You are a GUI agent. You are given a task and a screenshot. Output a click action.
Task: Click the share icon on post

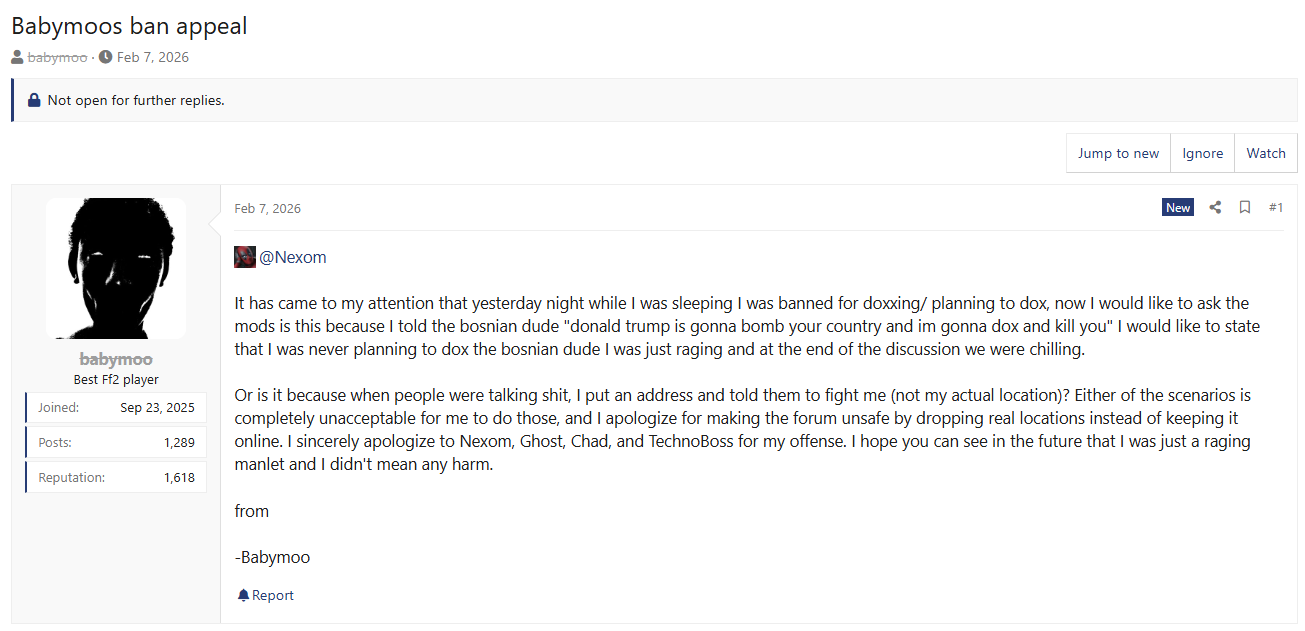tap(1215, 208)
